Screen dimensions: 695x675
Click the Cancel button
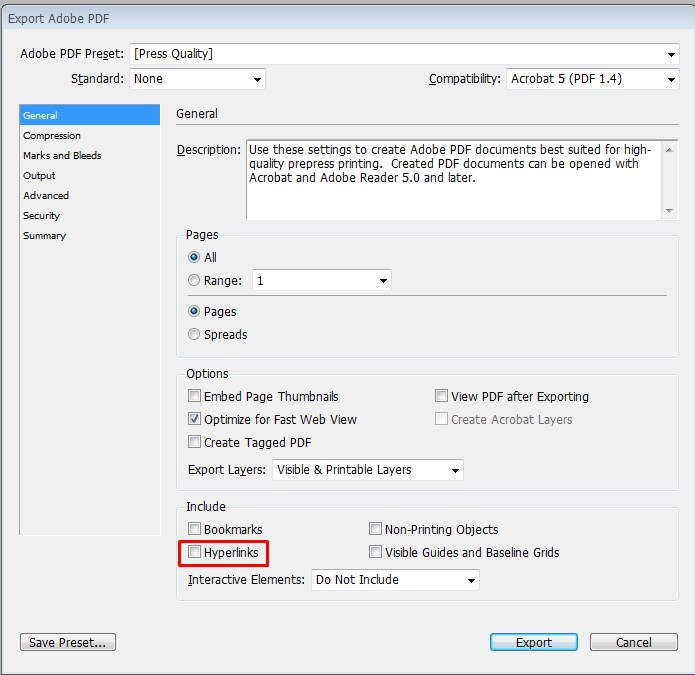click(x=633, y=642)
